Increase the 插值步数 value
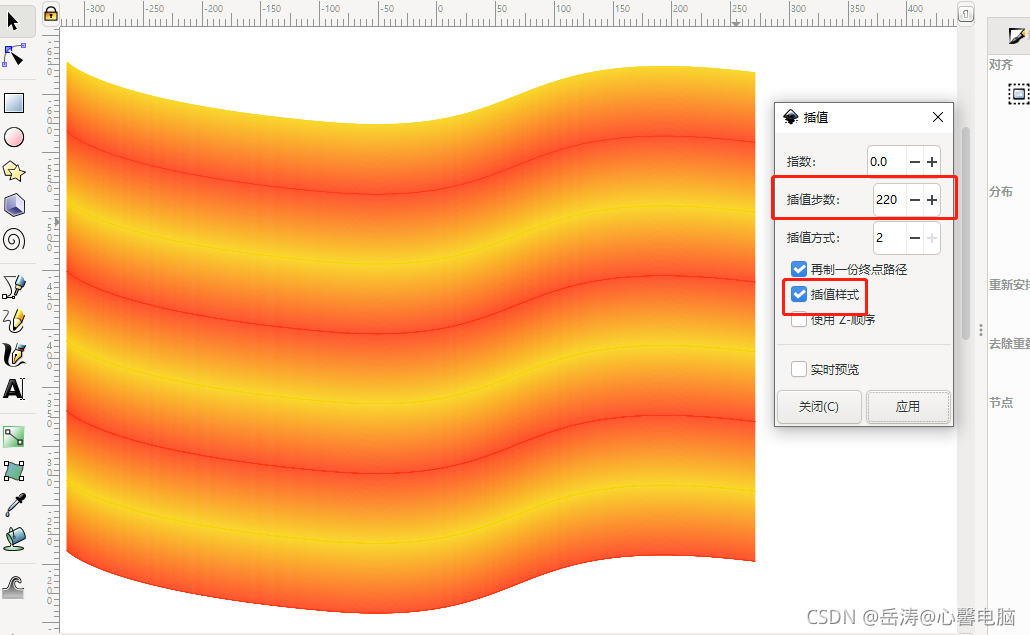This screenshot has width=1030, height=635. click(x=931, y=200)
